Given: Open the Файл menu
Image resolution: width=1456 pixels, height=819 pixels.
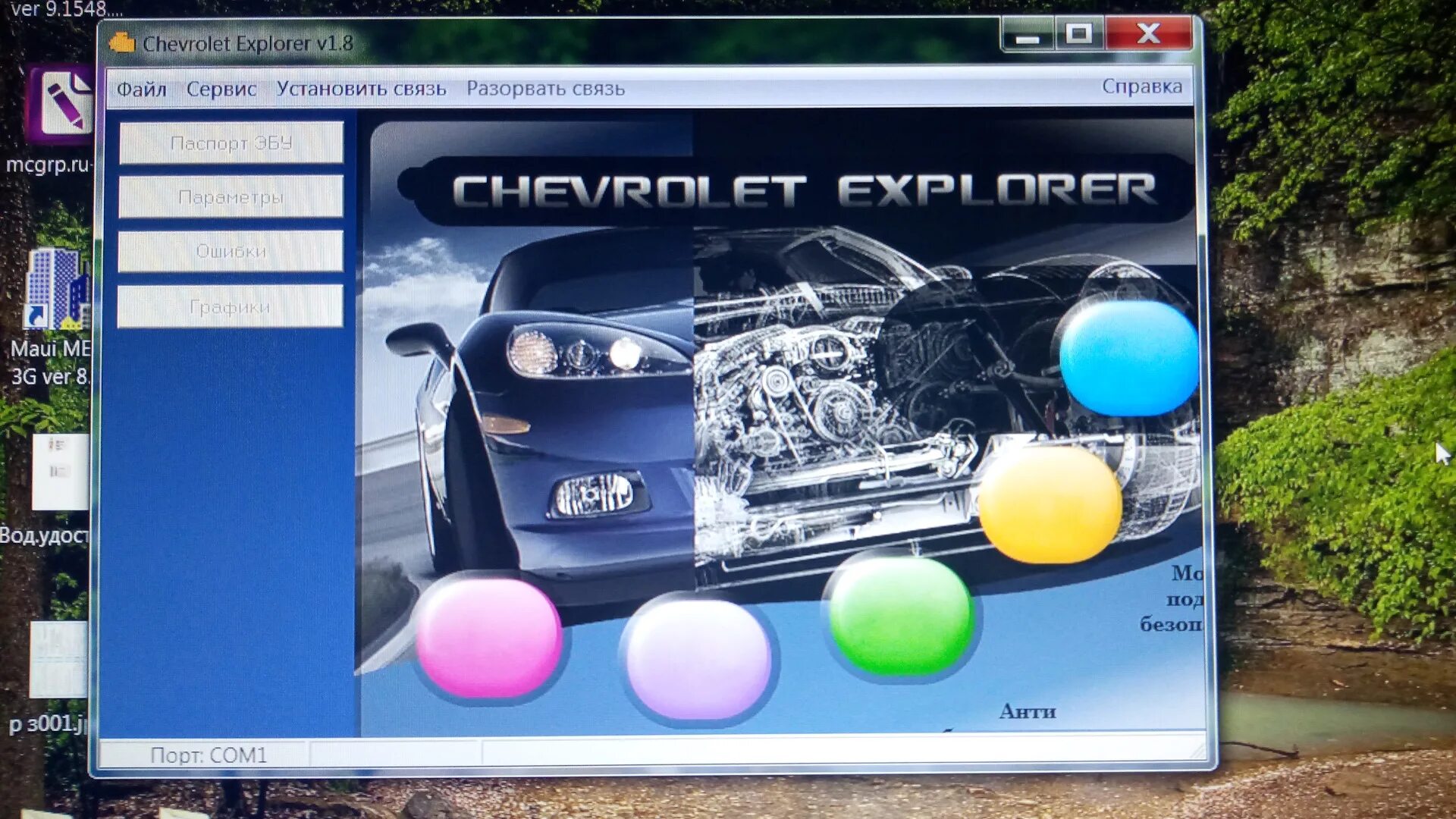Looking at the screenshot, I should click(141, 89).
